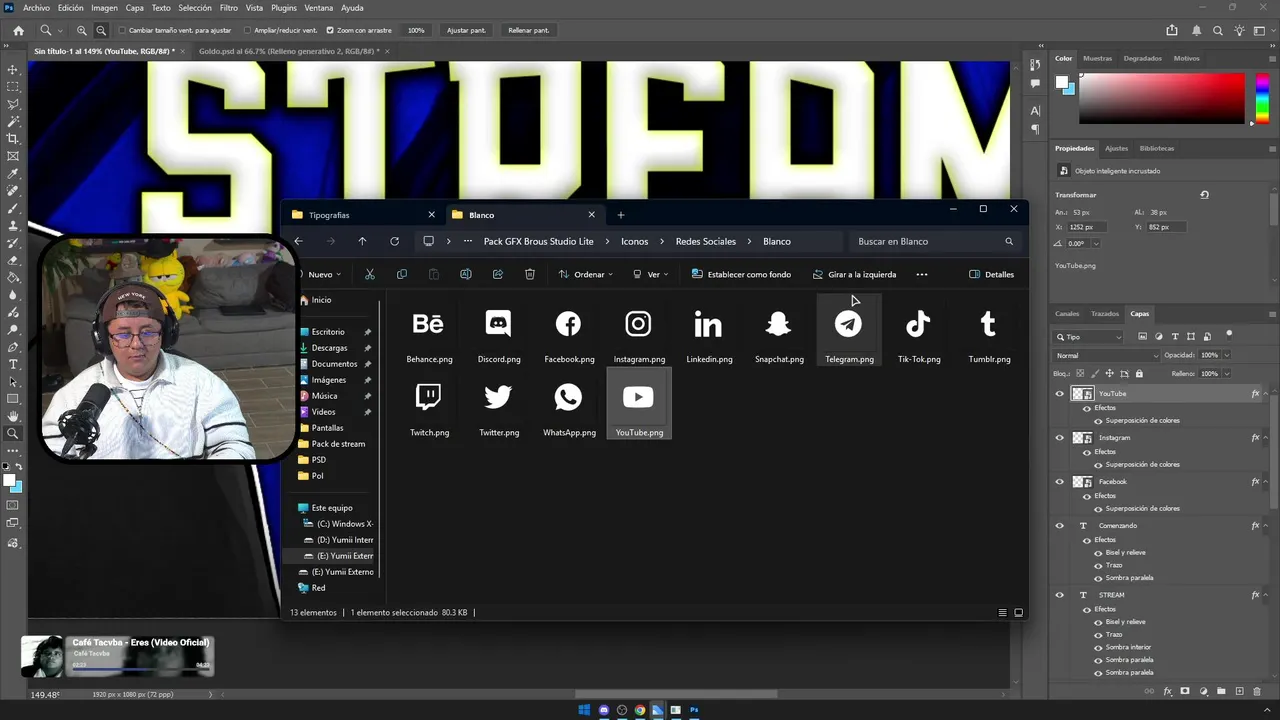The width and height of the screenshot is (1280, 720).
Task: Collapse the YouTube layer effects
Action: click(1267, 394)
